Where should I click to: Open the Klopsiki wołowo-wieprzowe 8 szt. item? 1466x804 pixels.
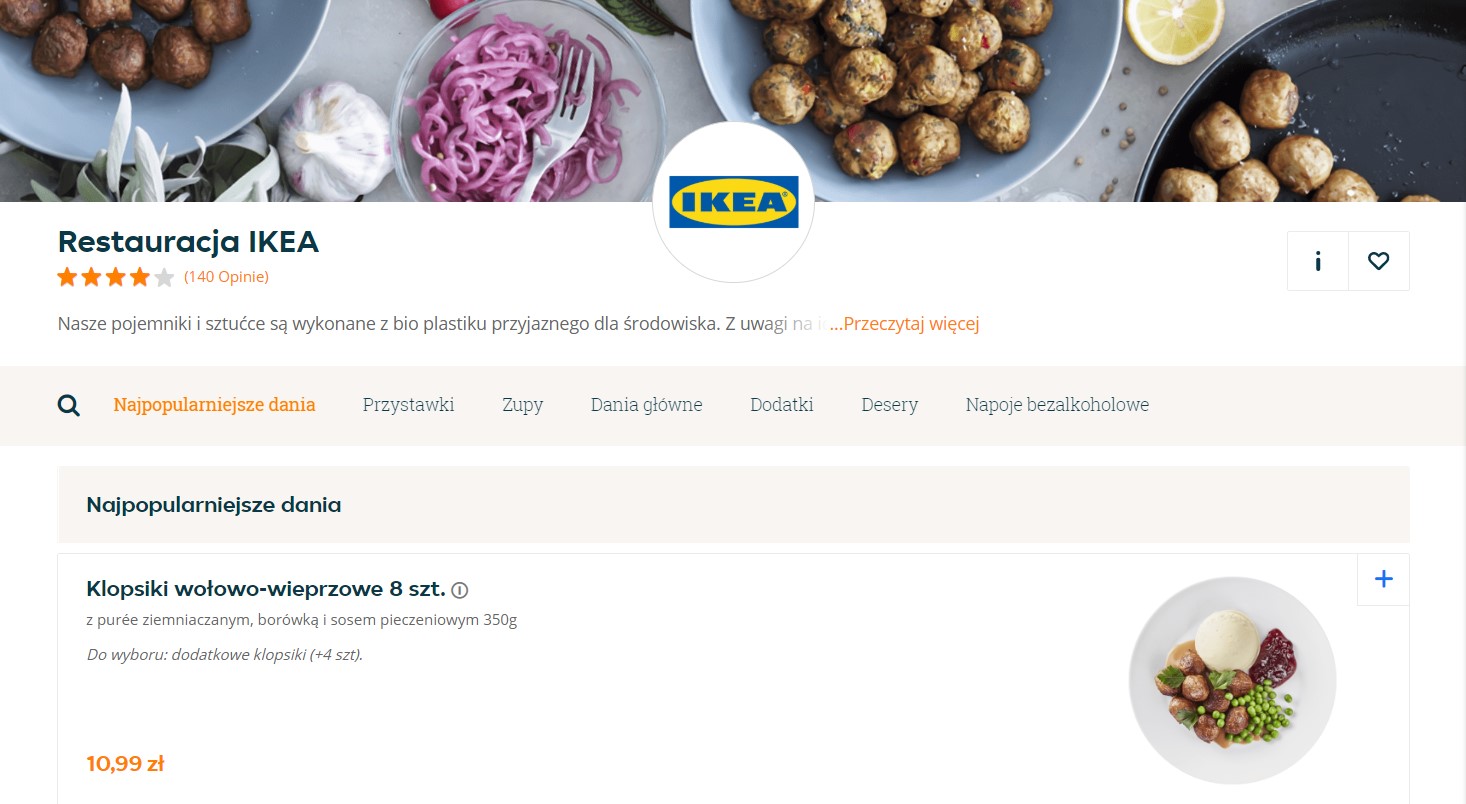[266, 588]
